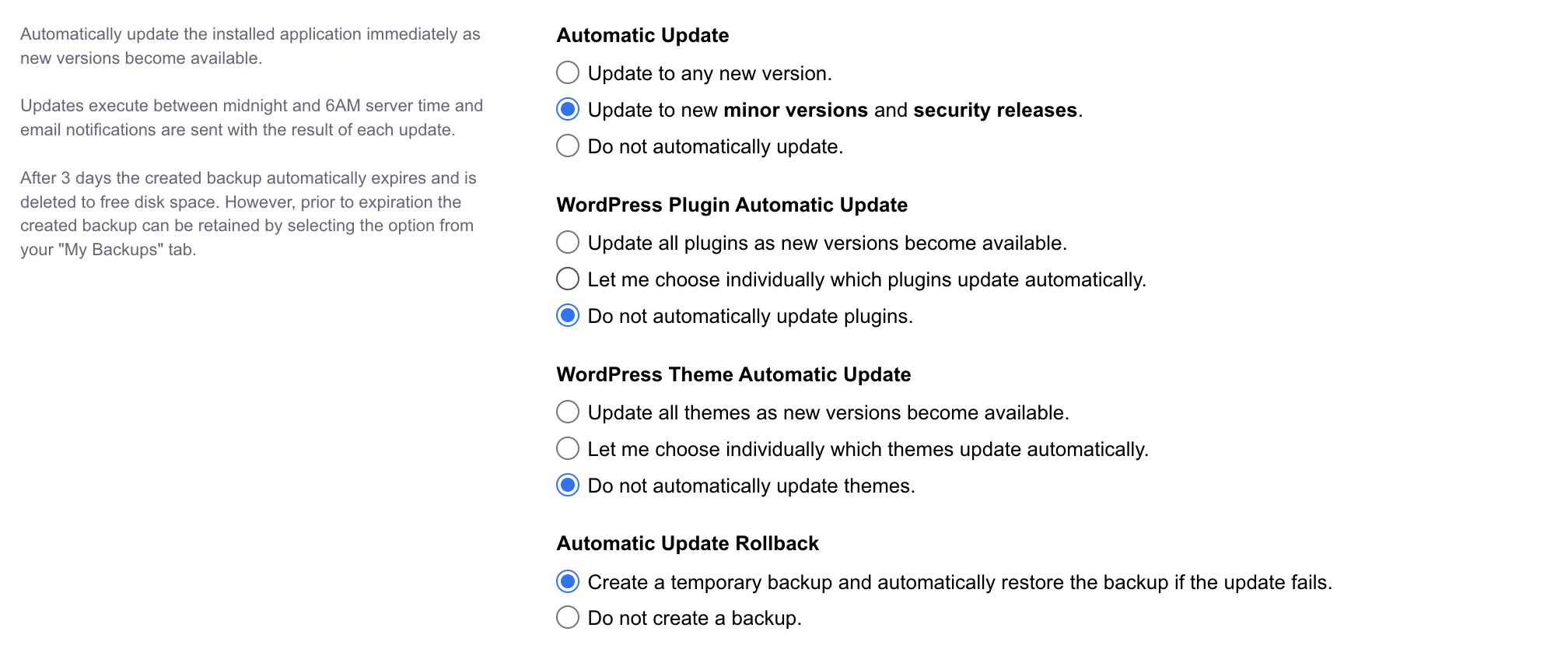Select "Do not create a backup" option
Viewport: 1568px width, 663px height.
(567, 617)
